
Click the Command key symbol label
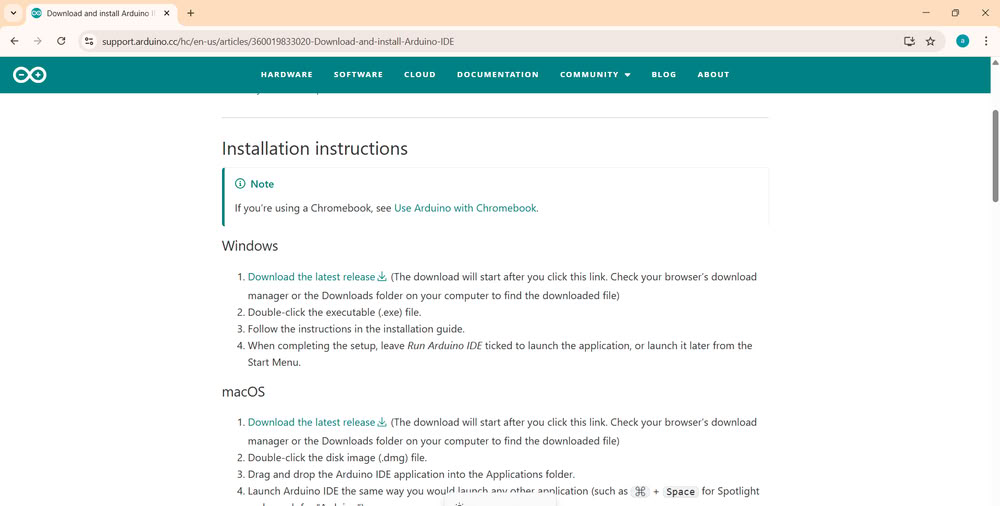(640, 491)
